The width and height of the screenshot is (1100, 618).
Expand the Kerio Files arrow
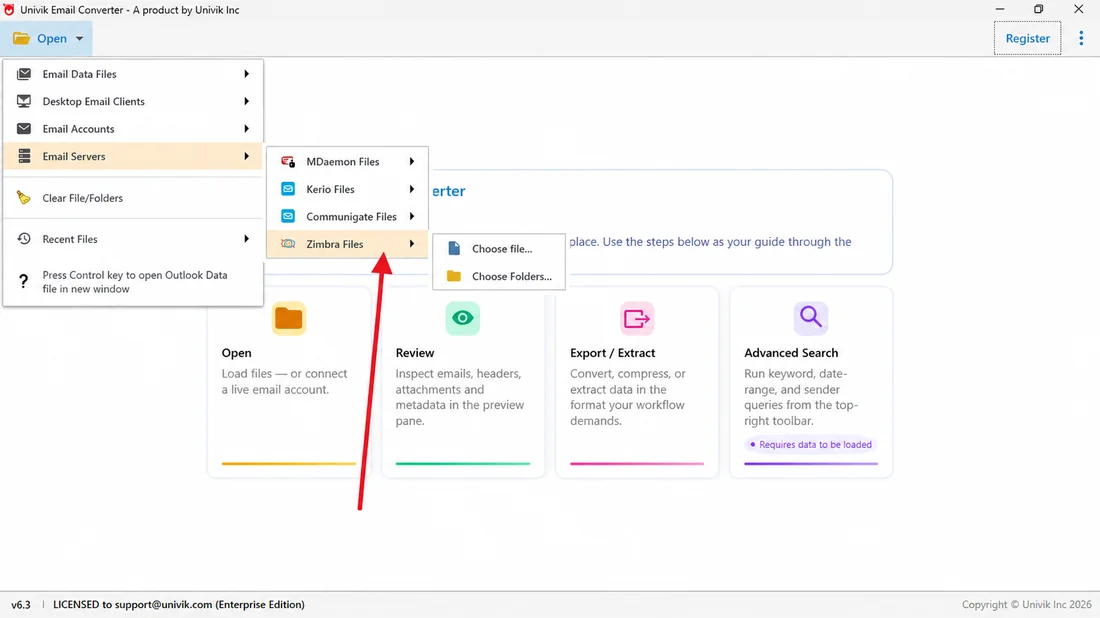(412, 189)
